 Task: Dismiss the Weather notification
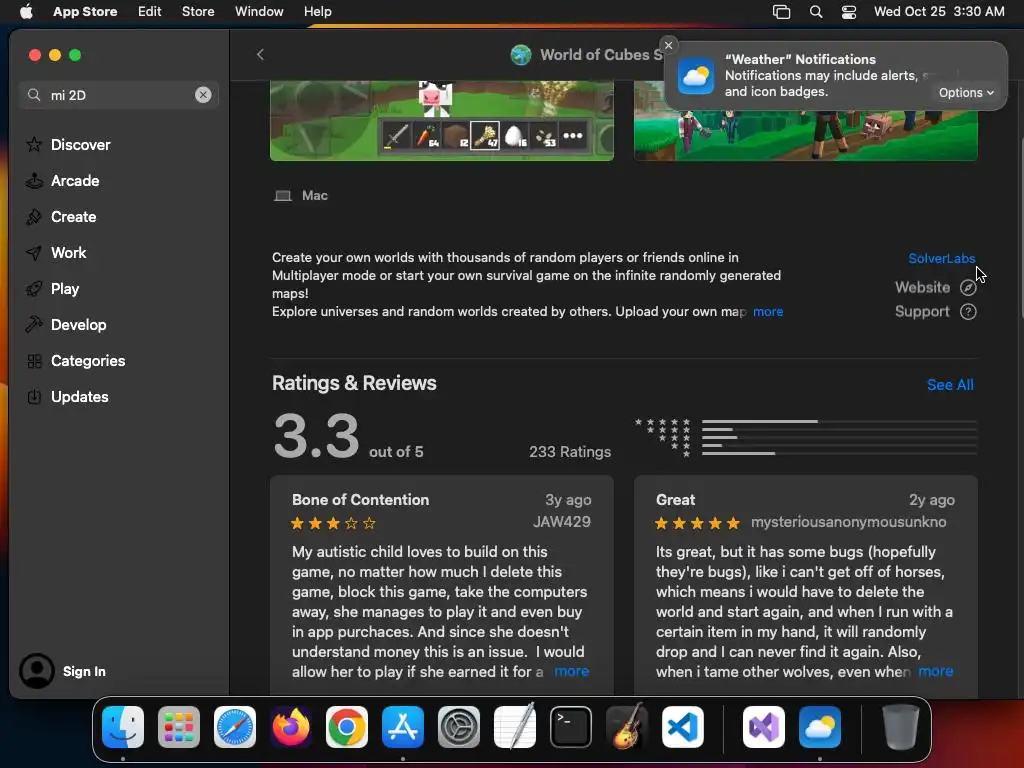(x=668, y=45)
